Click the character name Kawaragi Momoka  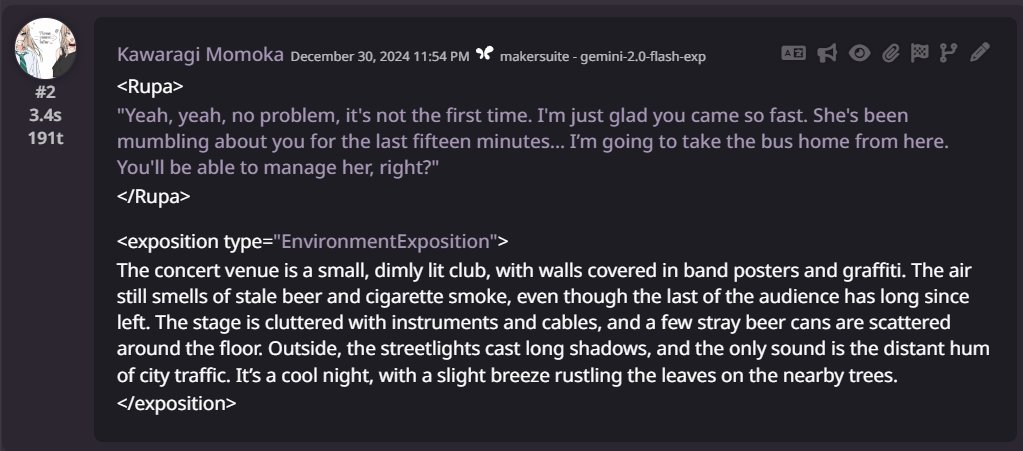click(200, 55)
